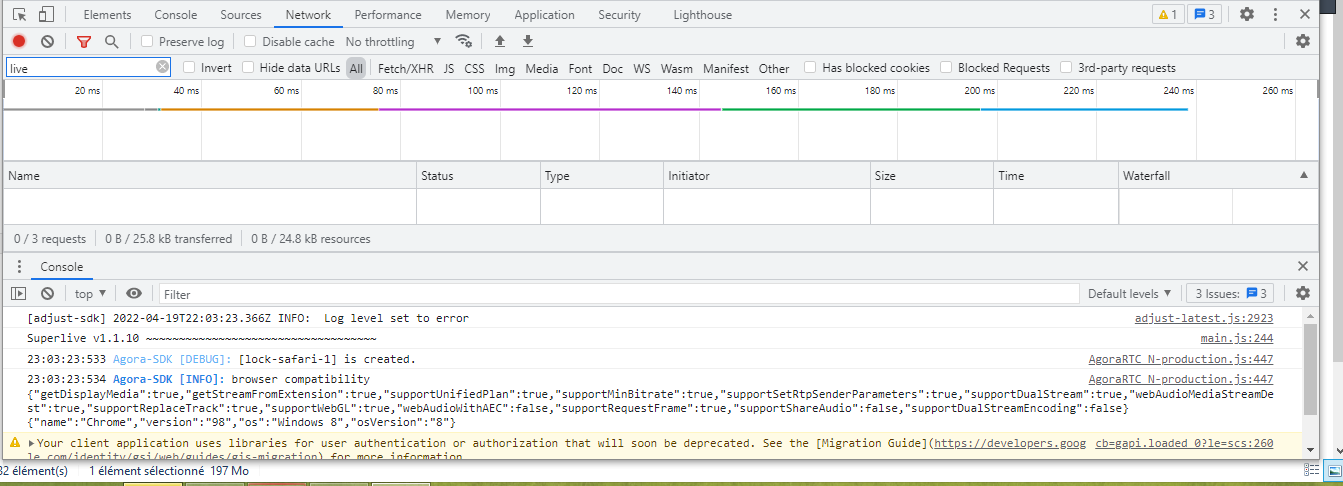
Task: Enable the Preserve log checkbox
Action: click(148, 41)
